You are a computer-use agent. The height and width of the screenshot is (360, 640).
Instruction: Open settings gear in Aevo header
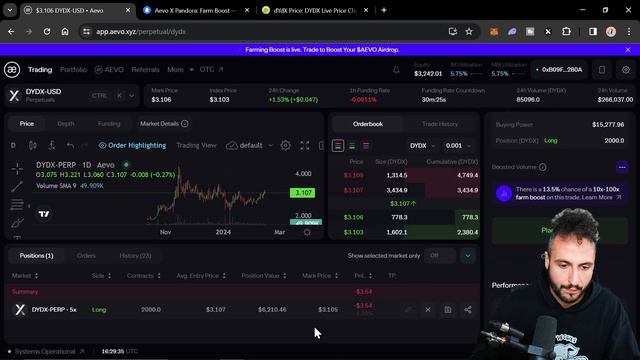coord(626,70)
